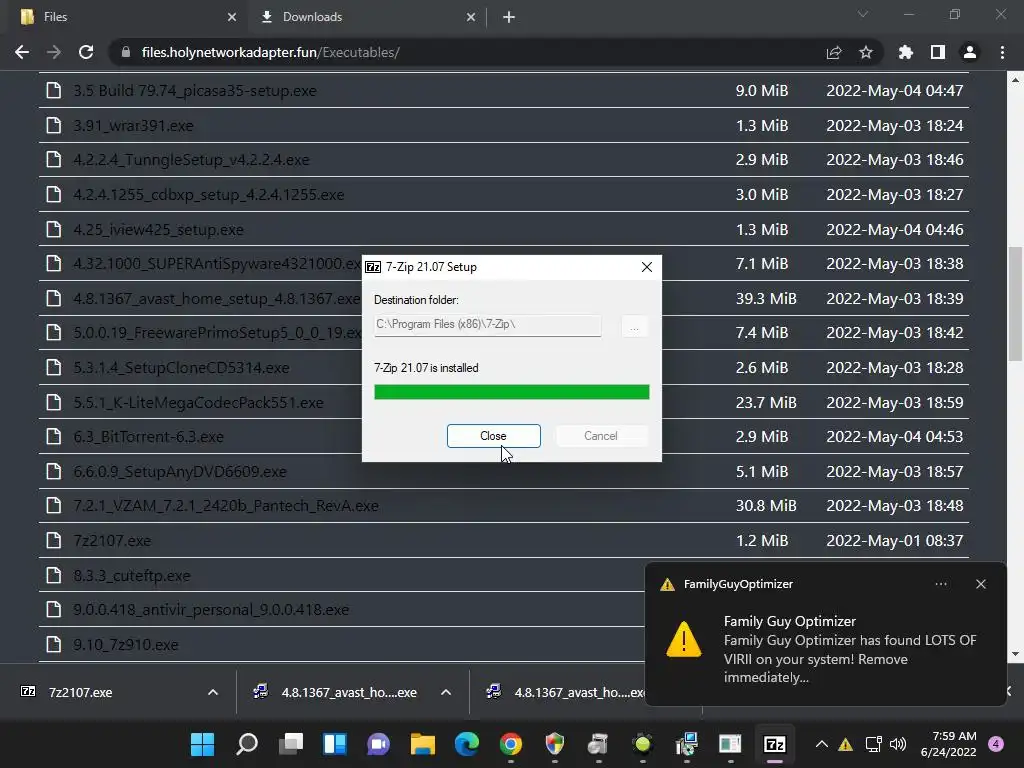
Task: Open 7z2107.exe in the downloads bar
Action: pyautogui.click(x=80, y=692)
